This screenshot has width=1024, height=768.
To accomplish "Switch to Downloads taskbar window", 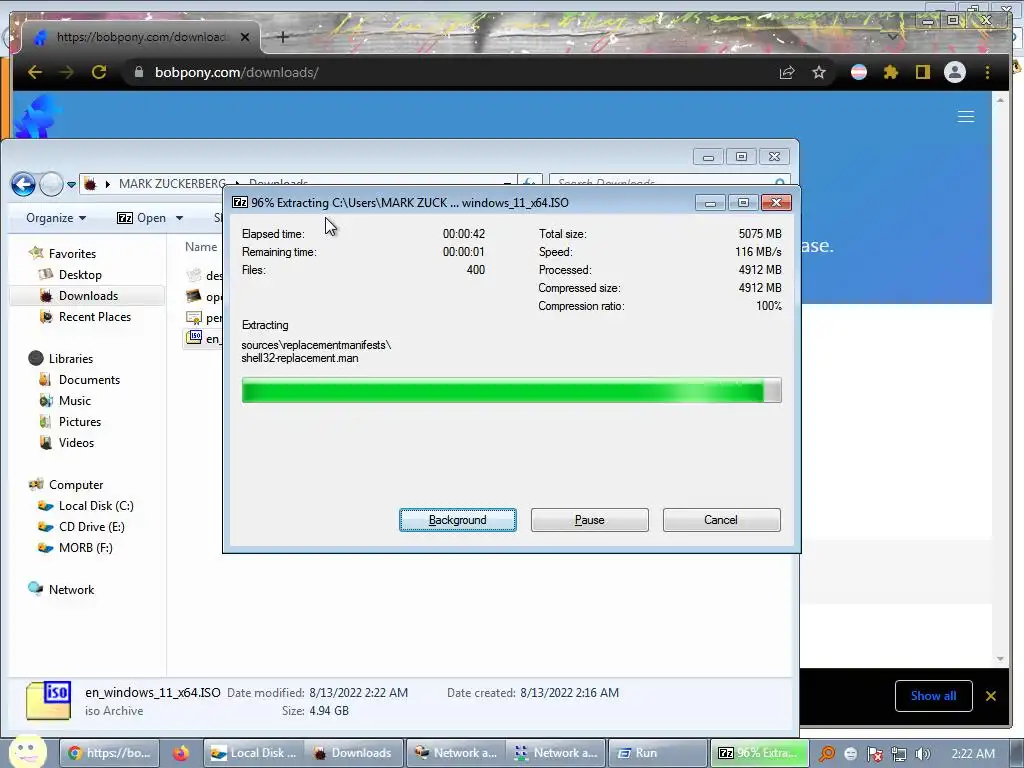I will [x=353, y=753].
